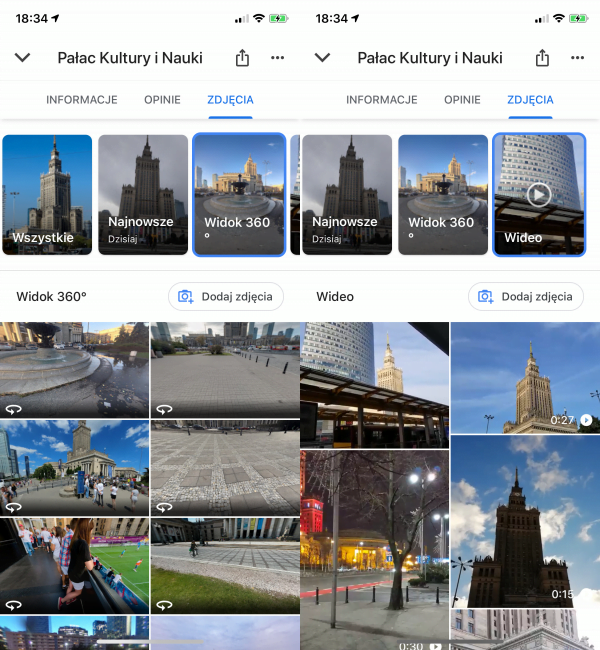Tap the 360 icon on the bollards plaza photo

[164, 410]
